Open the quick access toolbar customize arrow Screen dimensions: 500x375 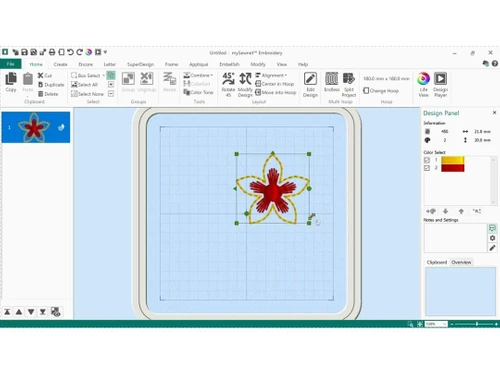(x=105, y=52)
